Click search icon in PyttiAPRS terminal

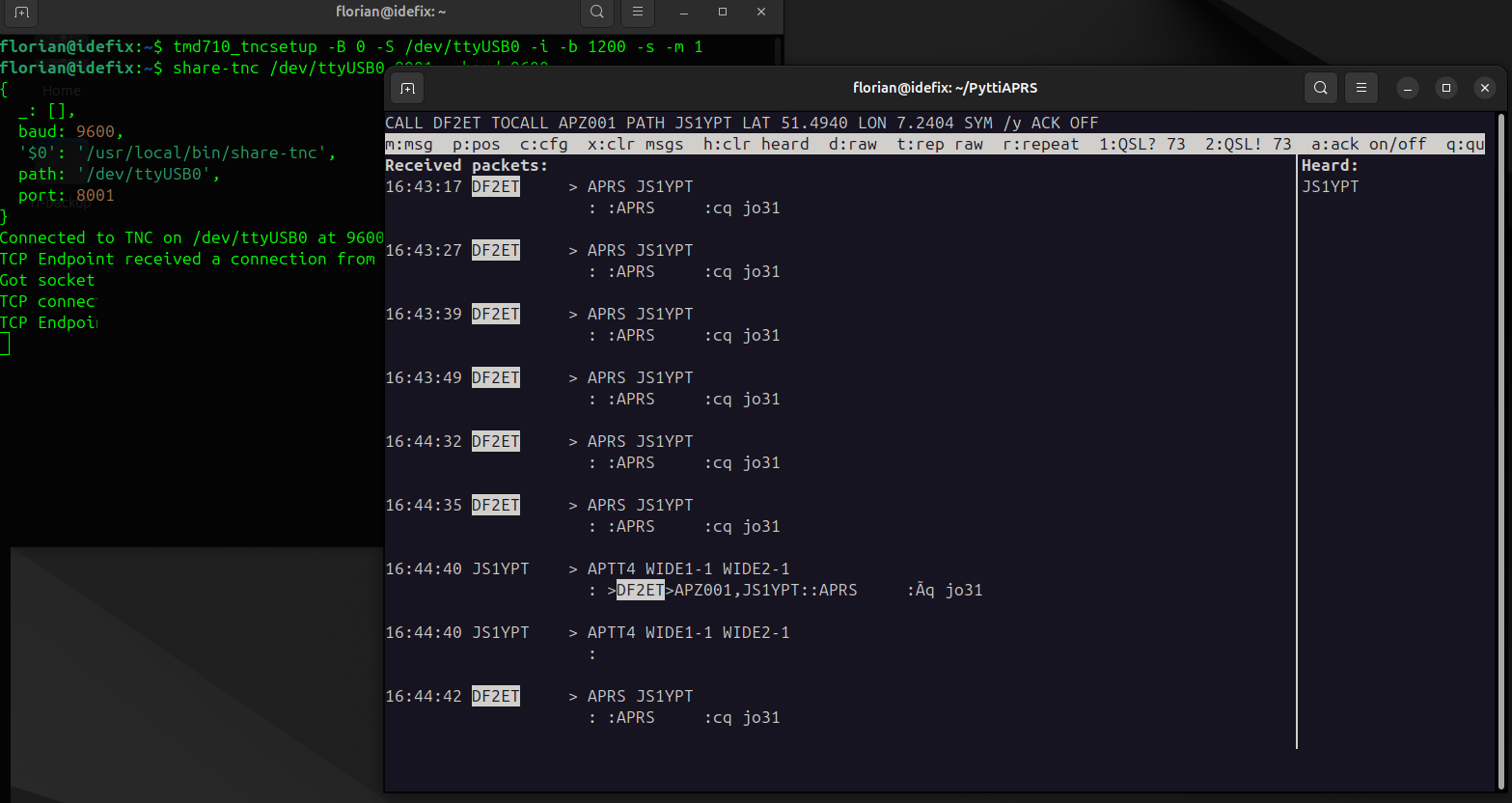click(1320, 88)
